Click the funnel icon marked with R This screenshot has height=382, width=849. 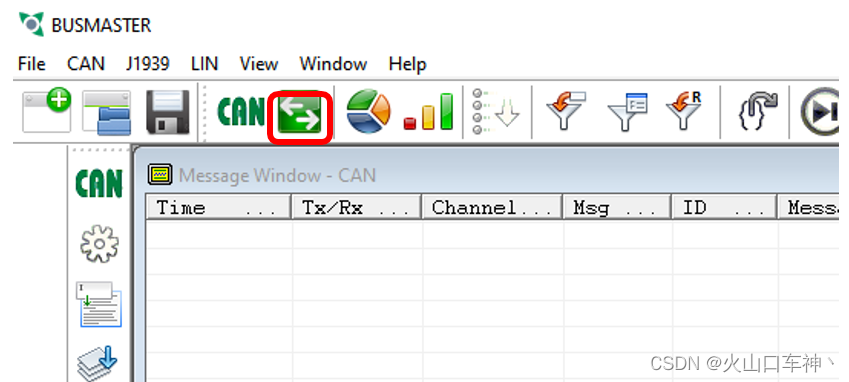(x=683, y=110)
